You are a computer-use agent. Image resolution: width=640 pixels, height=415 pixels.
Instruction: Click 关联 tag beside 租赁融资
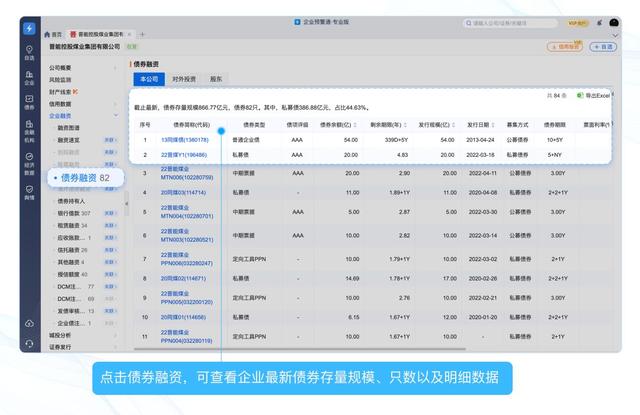click(x=110, y=226)
